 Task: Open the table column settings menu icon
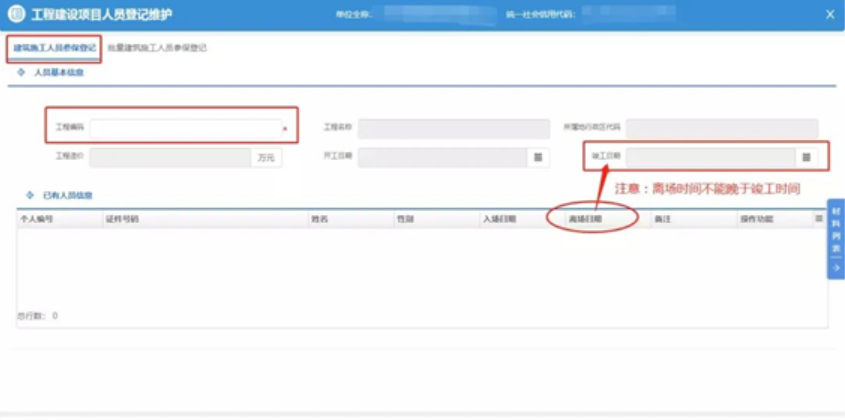coord(819,217)
